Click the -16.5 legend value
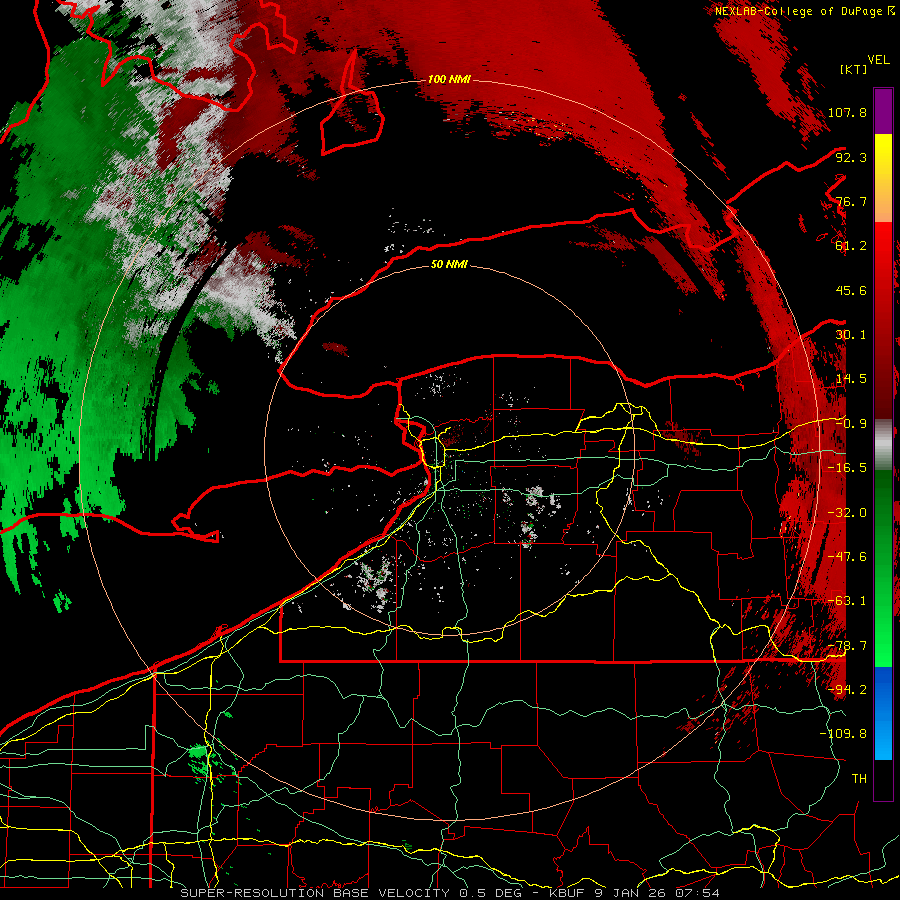The height and width of the screenshot is (900, 900). 847,468
